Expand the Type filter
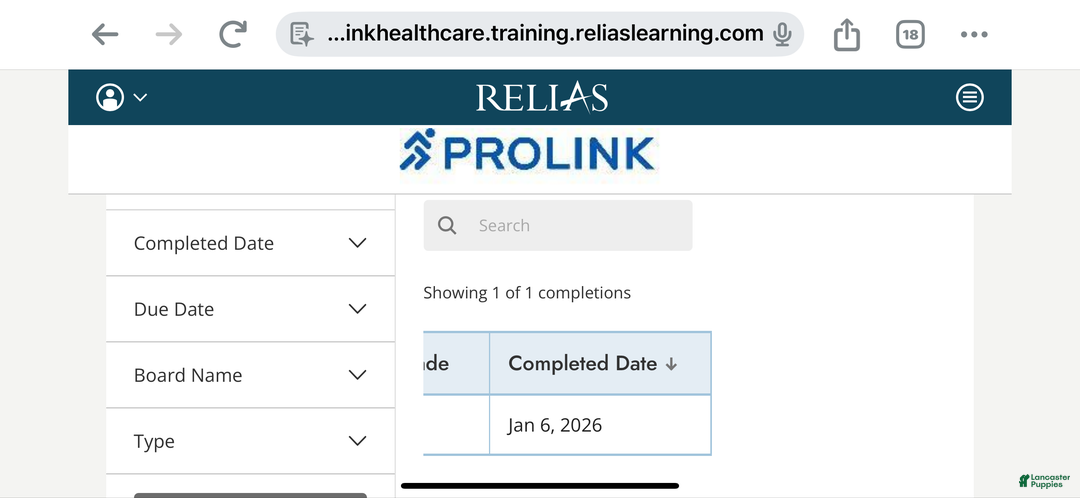The height and width of the screenshot is (498, 1080). [x=250, y=441]
